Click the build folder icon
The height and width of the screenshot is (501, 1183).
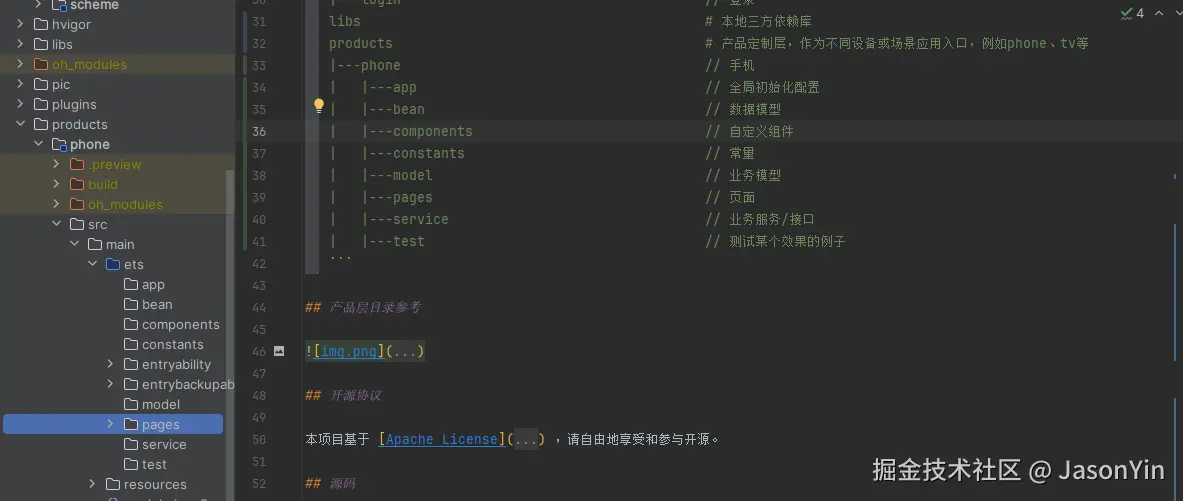point(77,184)
